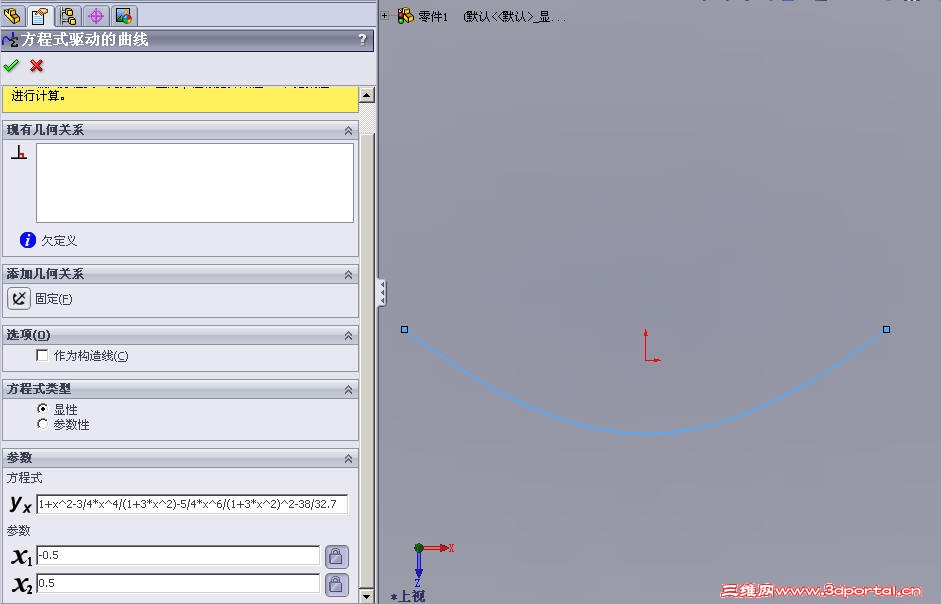Select left endpoint of the curve
941x604 pixels.
click(x=404, y=329)
